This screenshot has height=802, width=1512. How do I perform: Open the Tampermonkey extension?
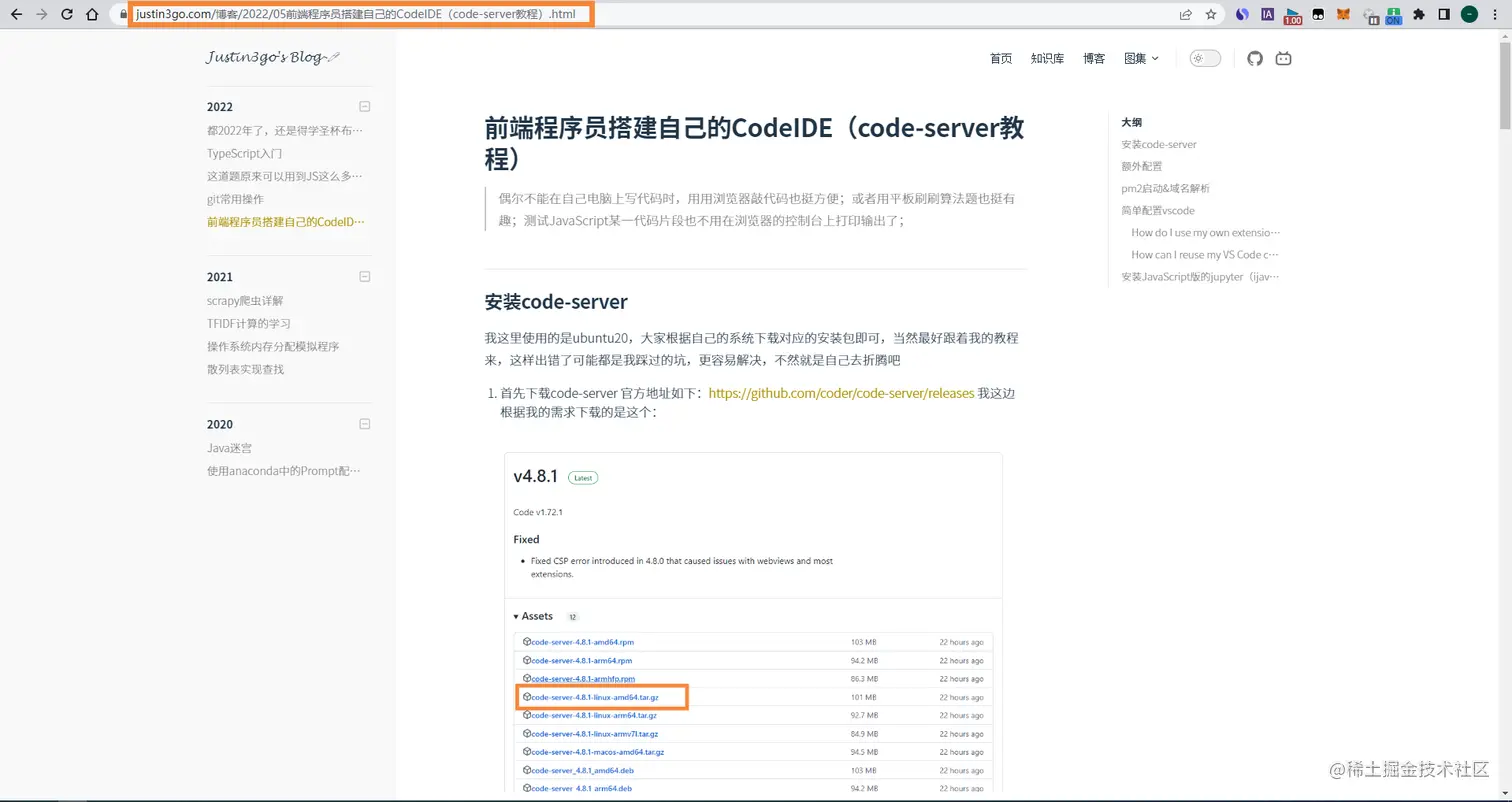coord(1318,14)
